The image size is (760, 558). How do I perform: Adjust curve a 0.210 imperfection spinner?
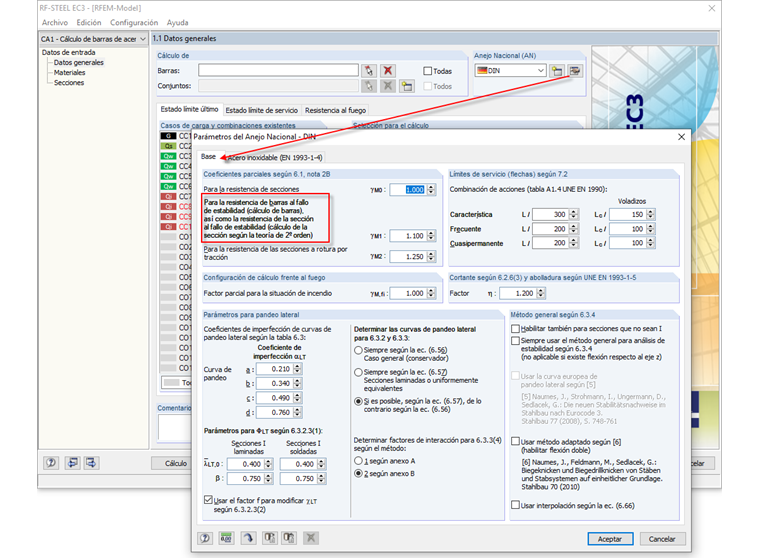pyautogui.click(x=298, y=369)
